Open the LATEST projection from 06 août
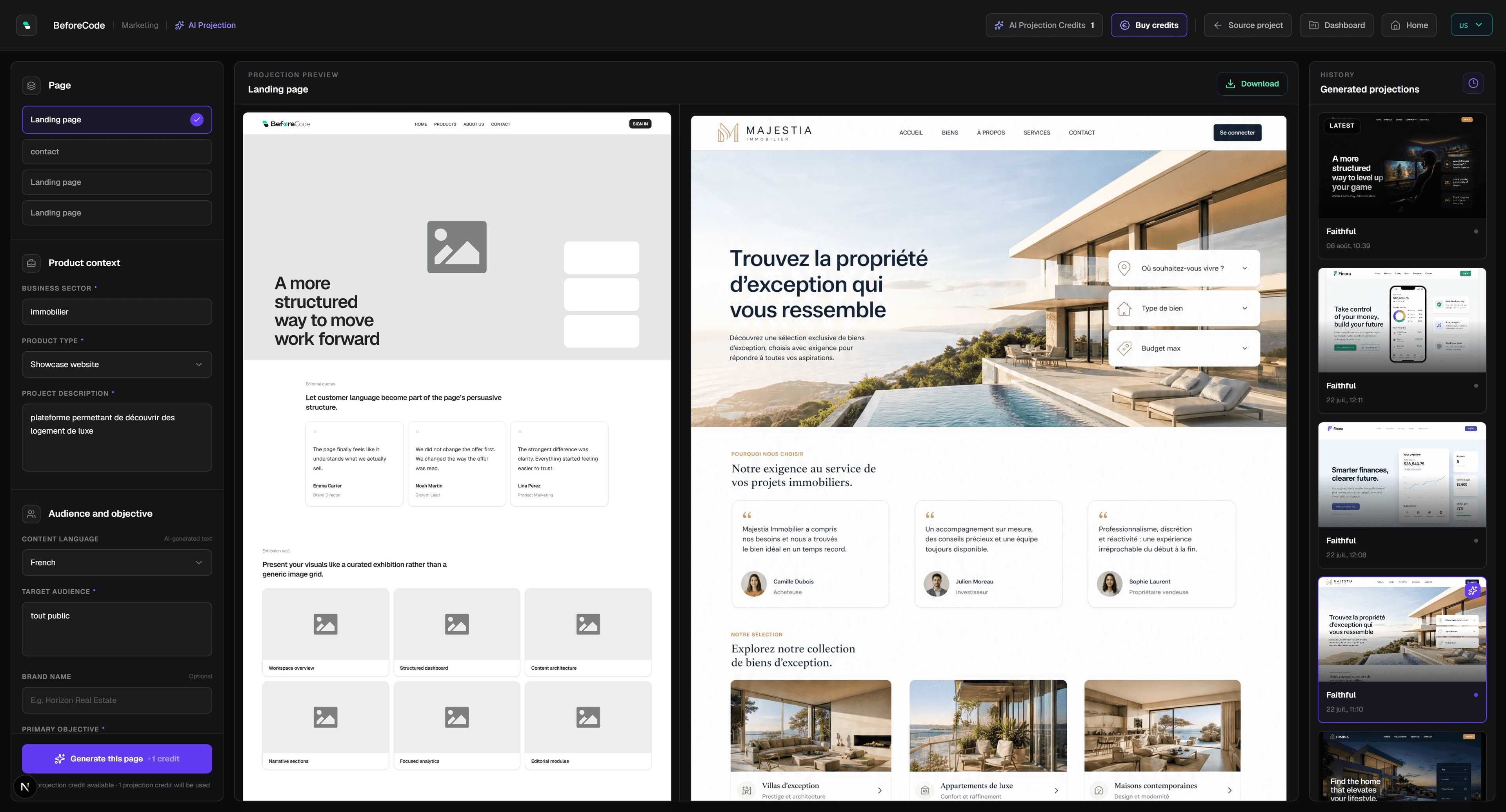Viewport: 1506px width, 812px height. pos(1402,185)
